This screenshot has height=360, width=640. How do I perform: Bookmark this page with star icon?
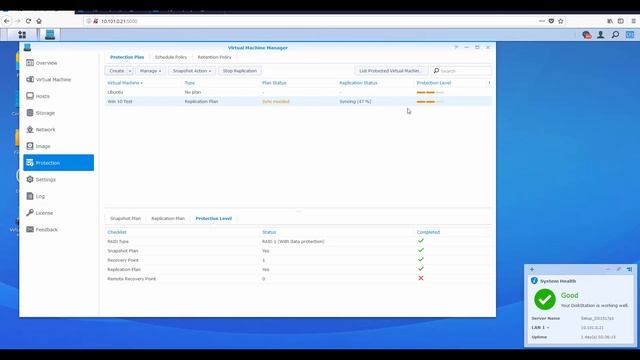[x=561, y=21]
